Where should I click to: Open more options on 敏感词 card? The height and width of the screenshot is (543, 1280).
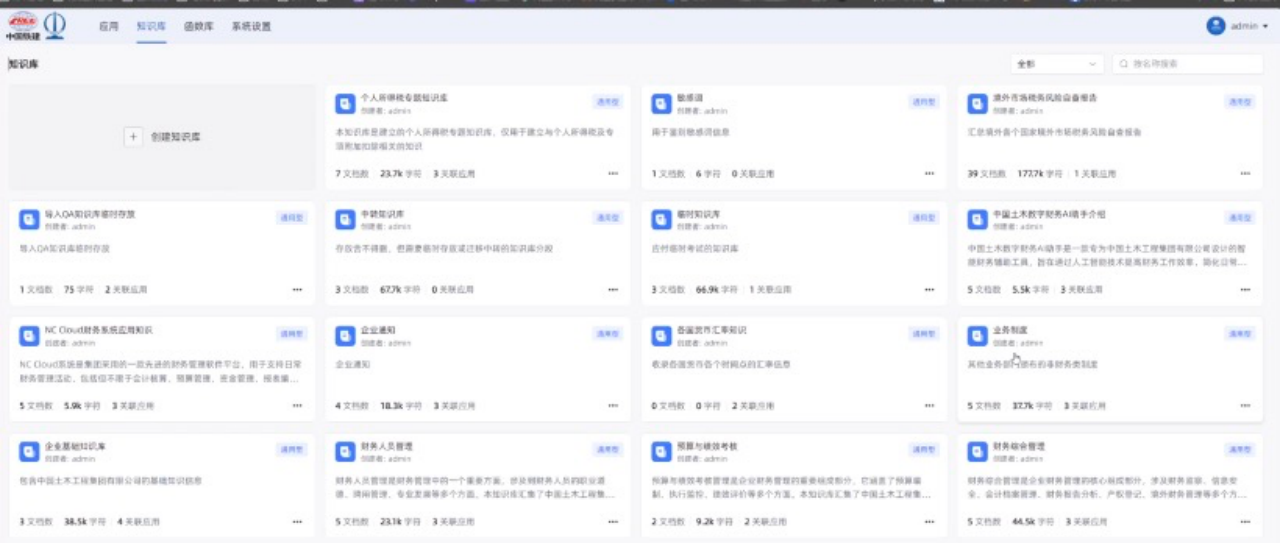tap(929, 174)
